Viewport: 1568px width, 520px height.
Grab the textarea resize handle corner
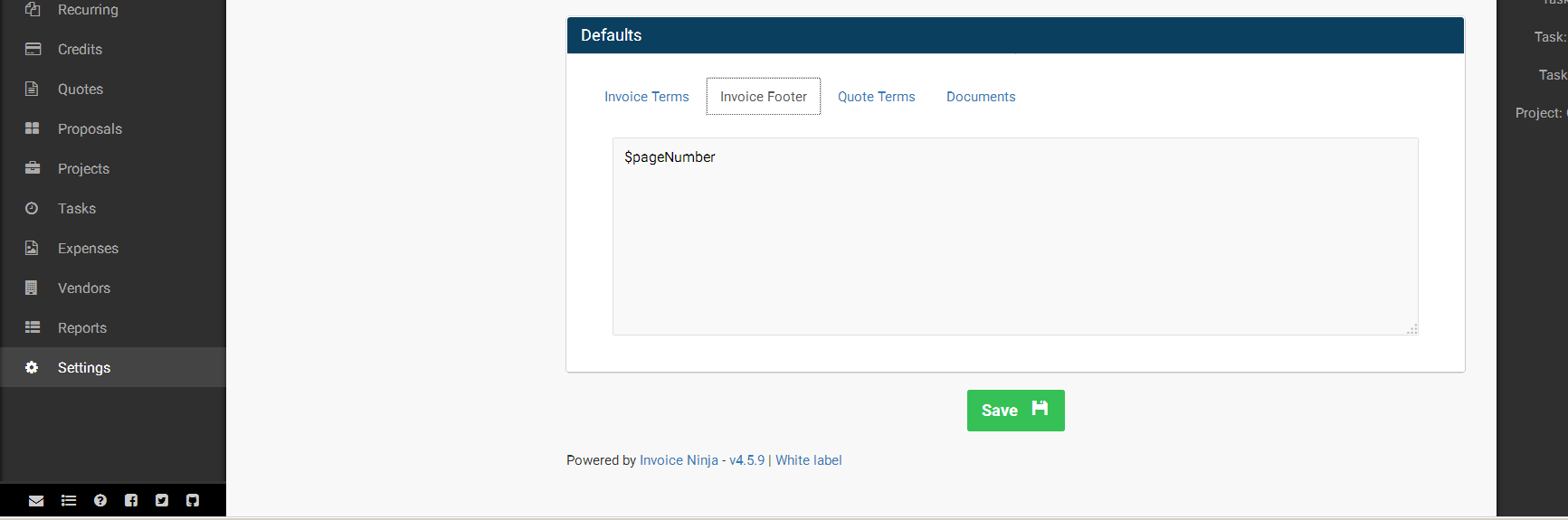coord(1412,329)
